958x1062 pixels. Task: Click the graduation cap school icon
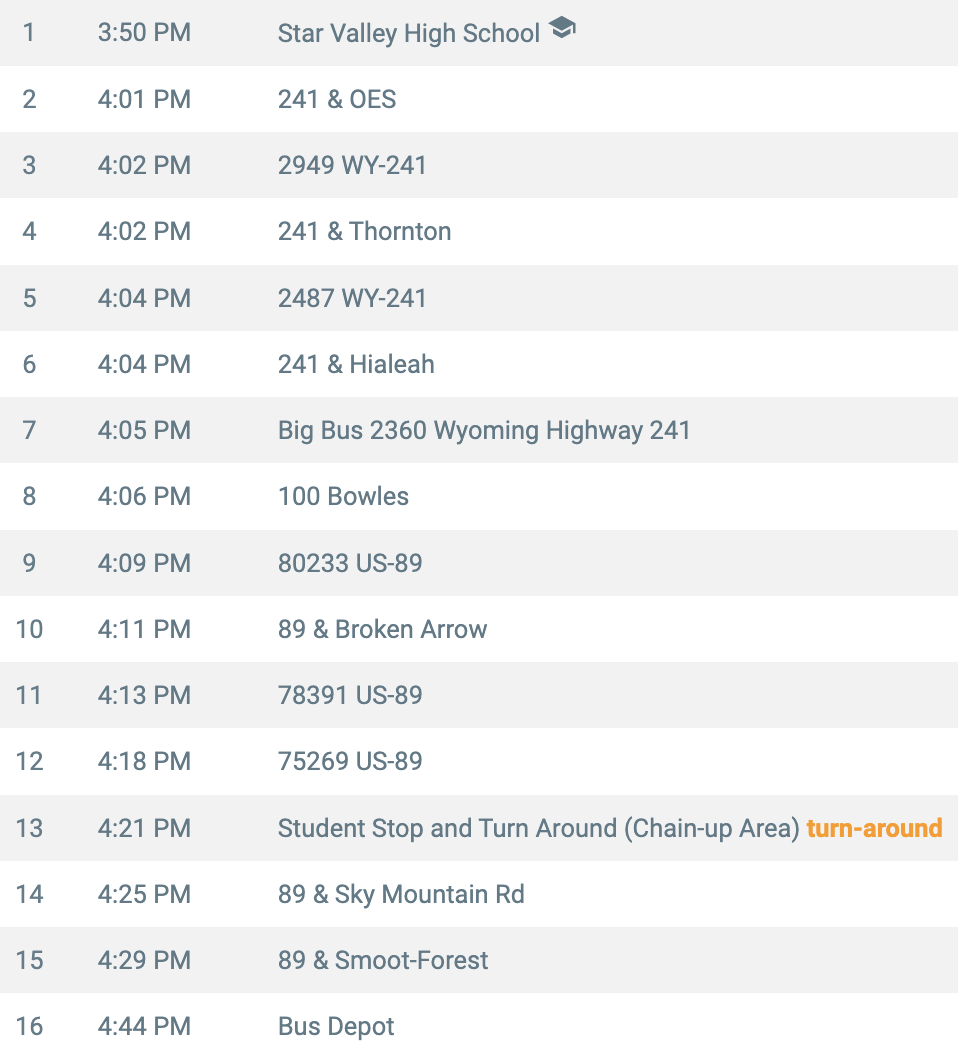coord(562,28)
